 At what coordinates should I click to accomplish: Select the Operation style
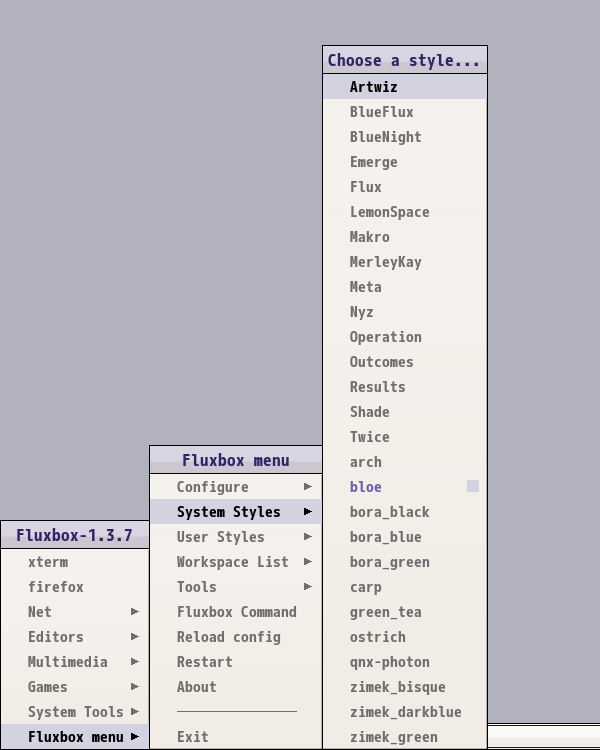(x=405, y=337)
